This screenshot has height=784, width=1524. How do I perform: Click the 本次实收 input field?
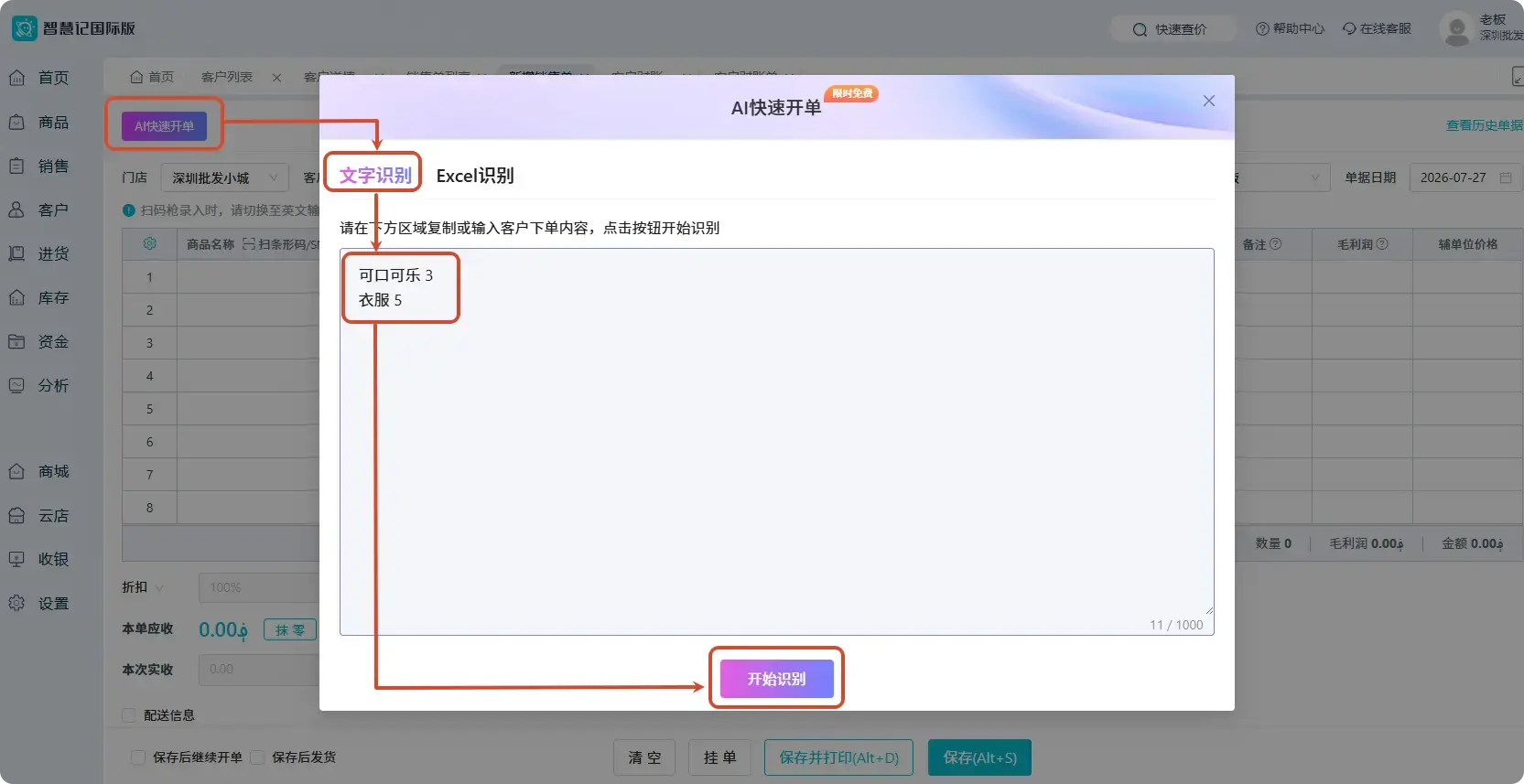tap(259, 669)
